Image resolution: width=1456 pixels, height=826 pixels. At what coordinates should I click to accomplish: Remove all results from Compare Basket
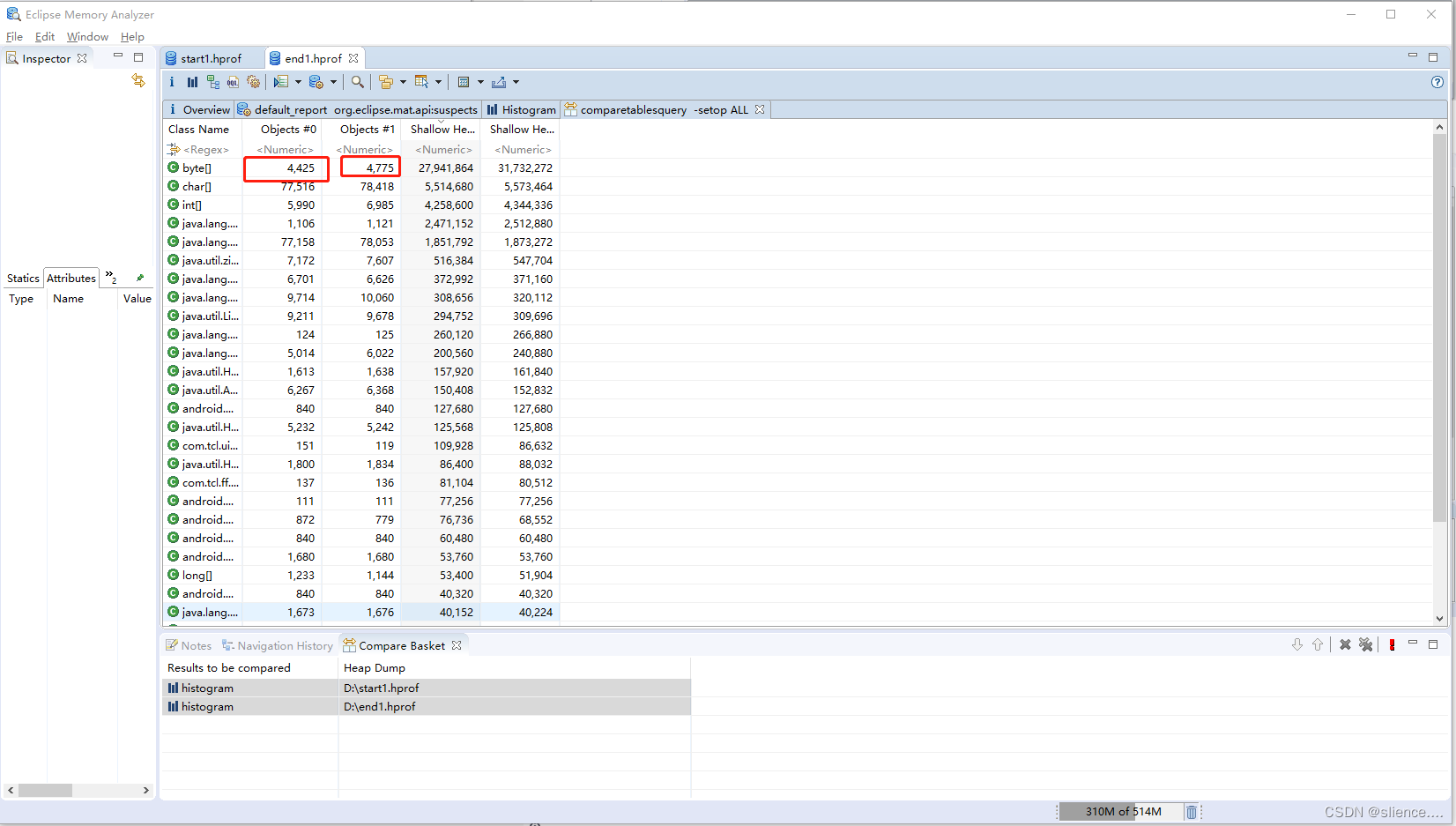click(x=1366, y=645)
